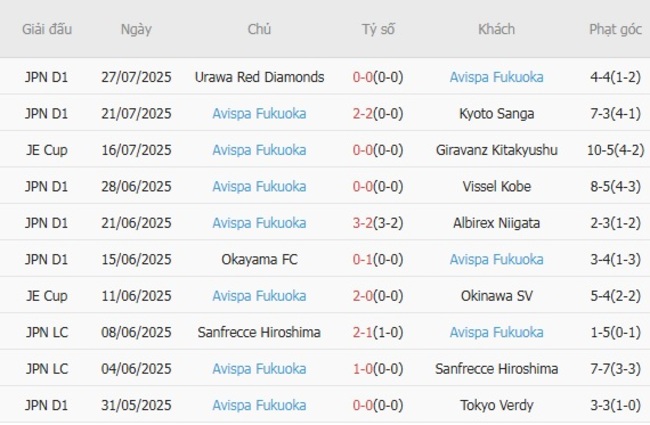
Task: Click the 31/05/2025 match date cell
Action: coord(136,406)
